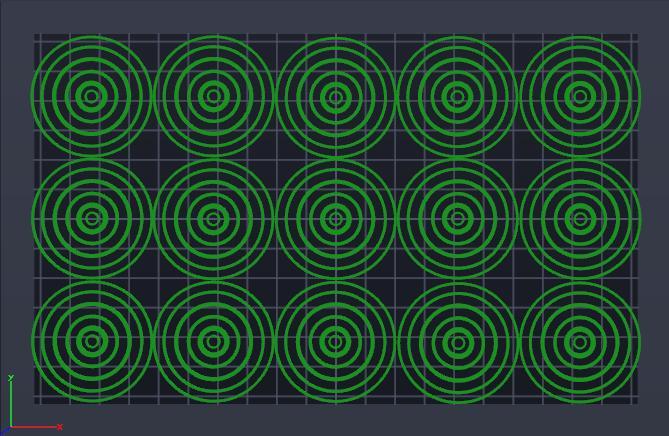Screen dimensions: 669x436
Task: Pick the innermost circle of the bottom-left target
Action: 91,341
